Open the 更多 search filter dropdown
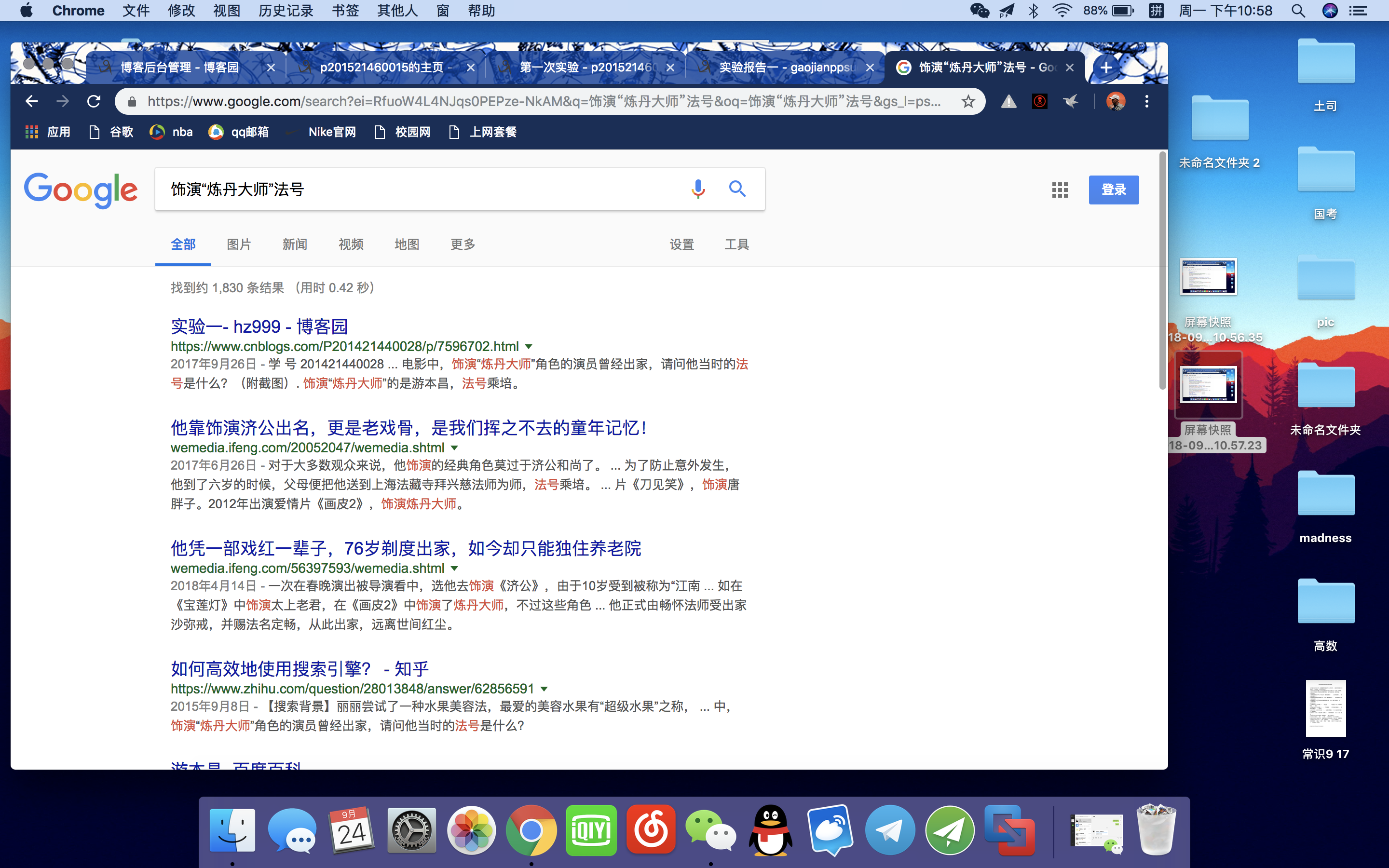 463,244
